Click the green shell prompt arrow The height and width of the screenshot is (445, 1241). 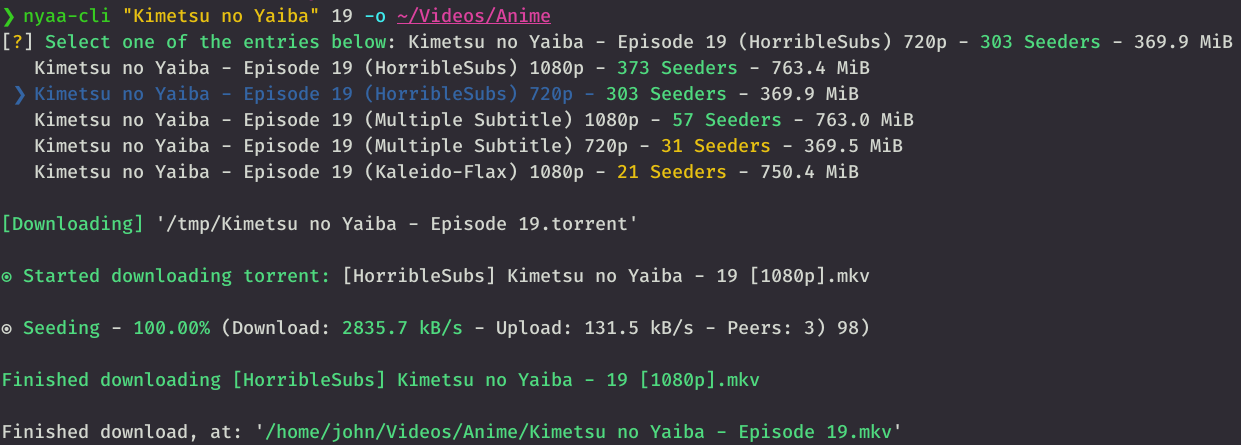click(x=9, y=16)
